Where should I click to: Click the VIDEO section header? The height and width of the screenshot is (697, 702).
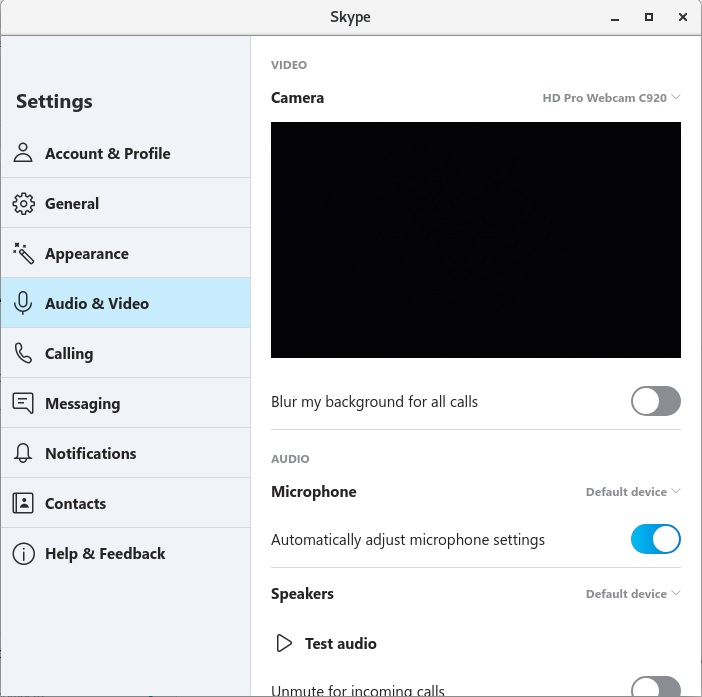289,65
